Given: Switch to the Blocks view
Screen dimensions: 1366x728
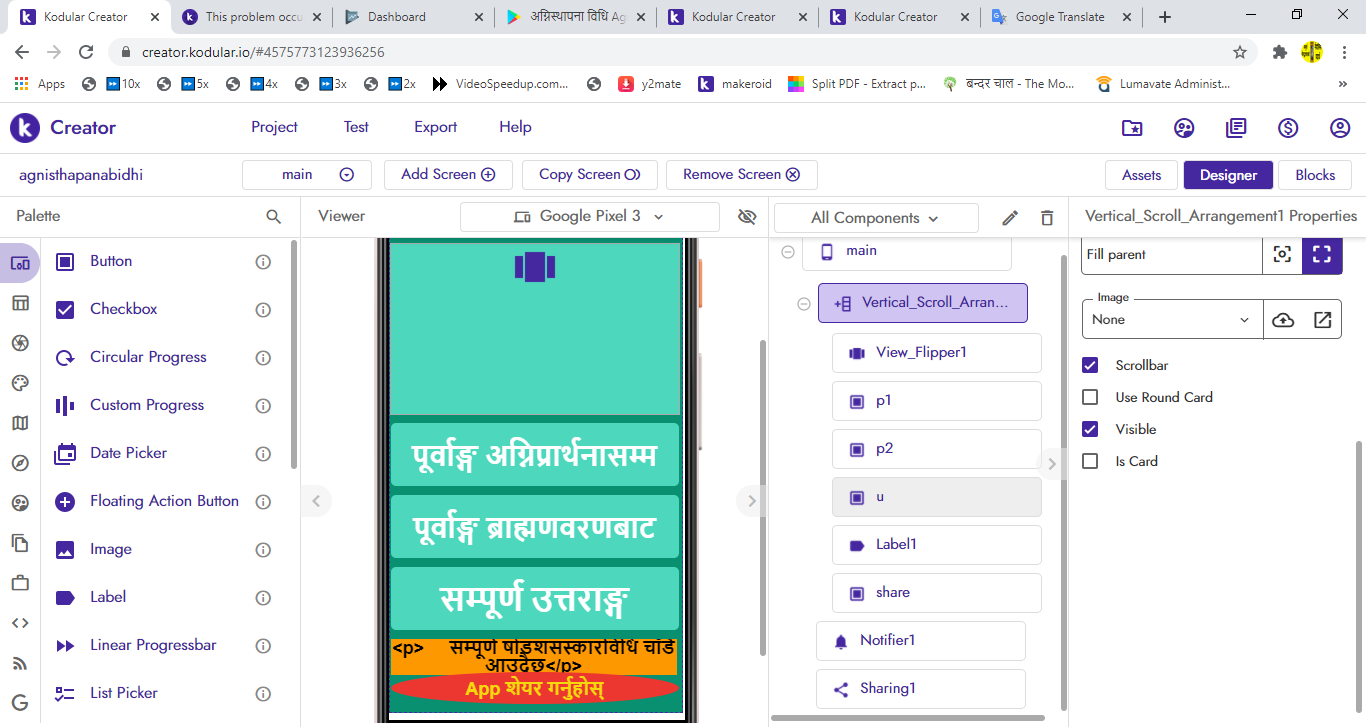Looking at the screenshot, I should 1314,175.
